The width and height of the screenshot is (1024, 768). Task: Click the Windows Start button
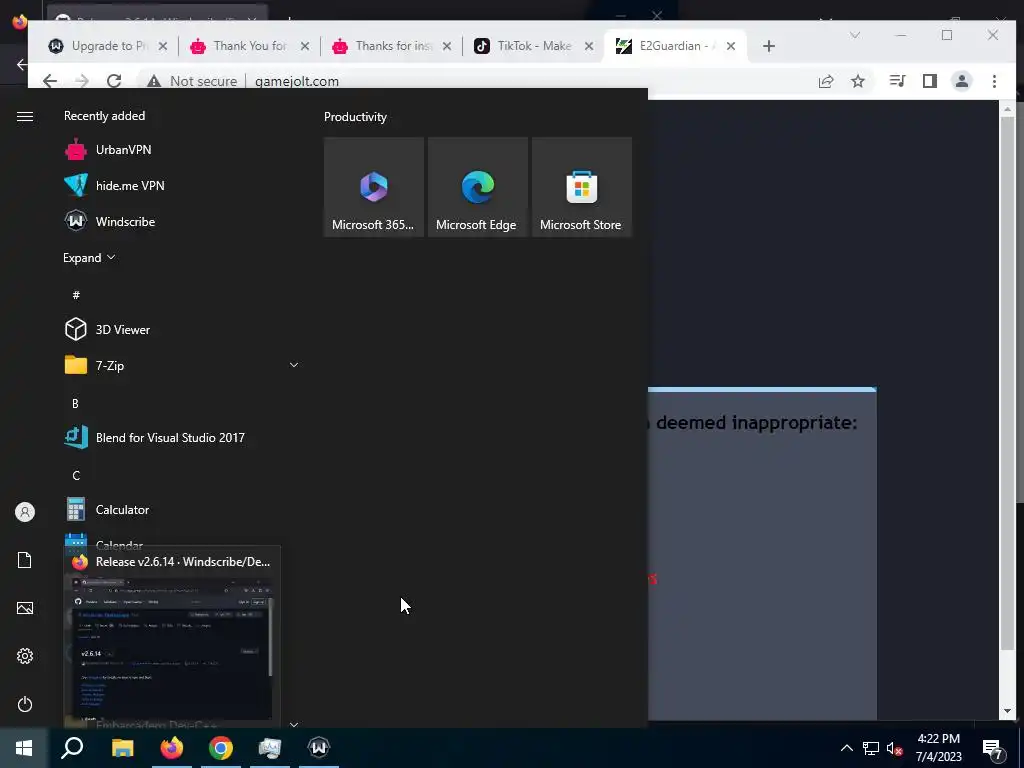click(x=24, y=748)
